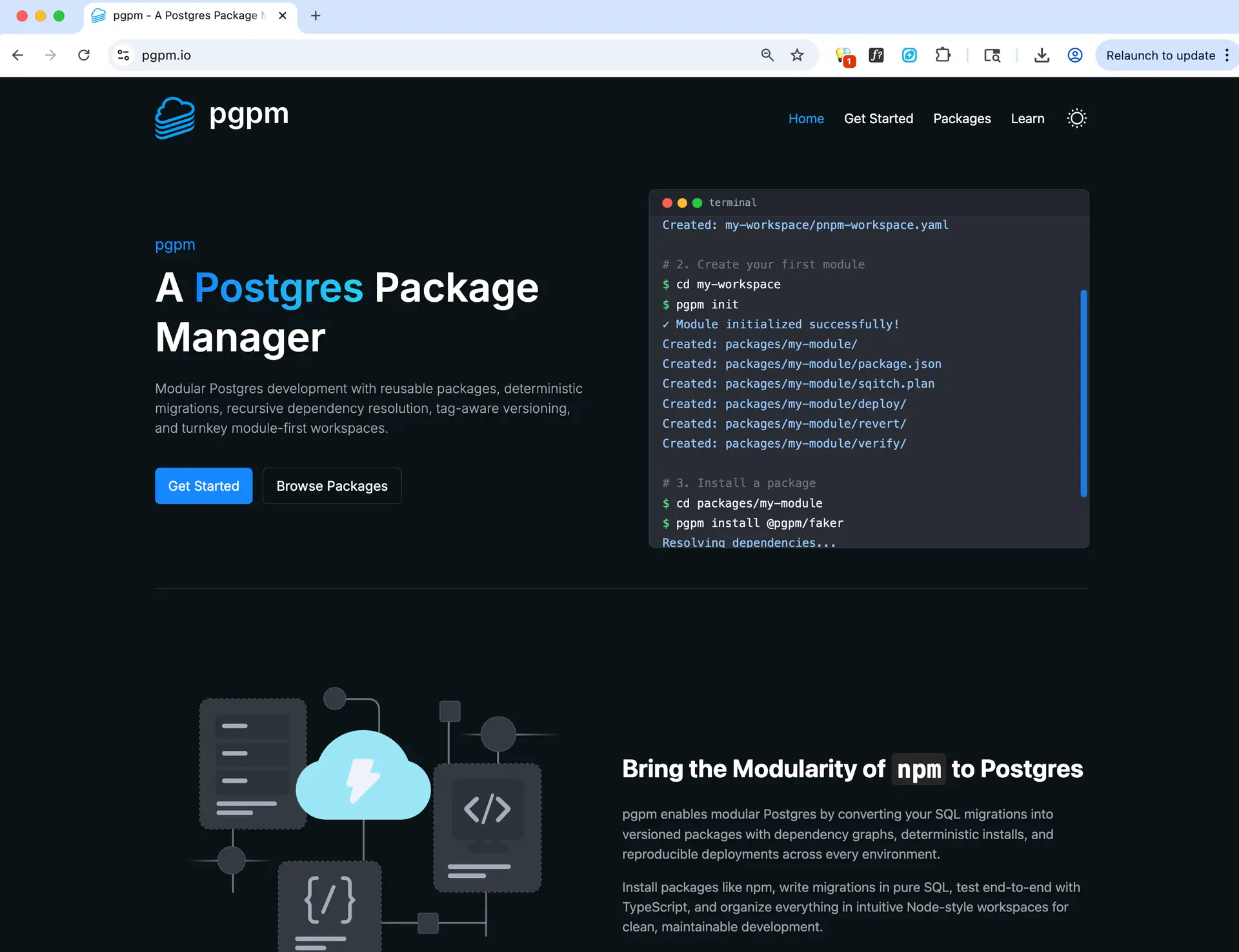Click the terminal blue scrollbar
This screenshot has width=1239, height=952.
pyautogui.click(x=1083, y=393)
